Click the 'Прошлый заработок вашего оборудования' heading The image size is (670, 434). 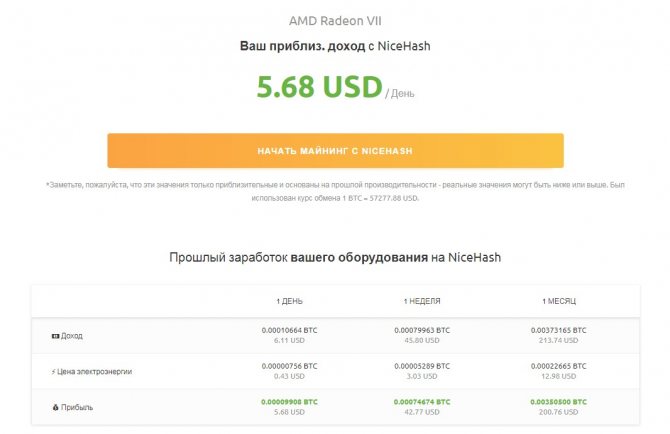pos(335,258)
